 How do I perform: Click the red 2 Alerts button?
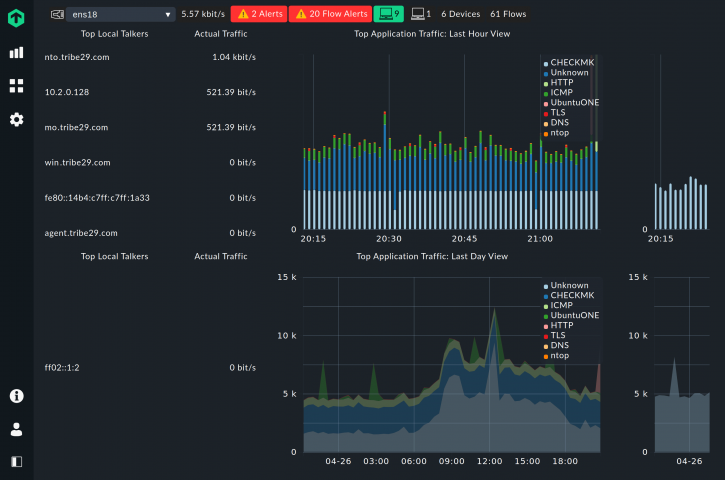pos(258,14)
